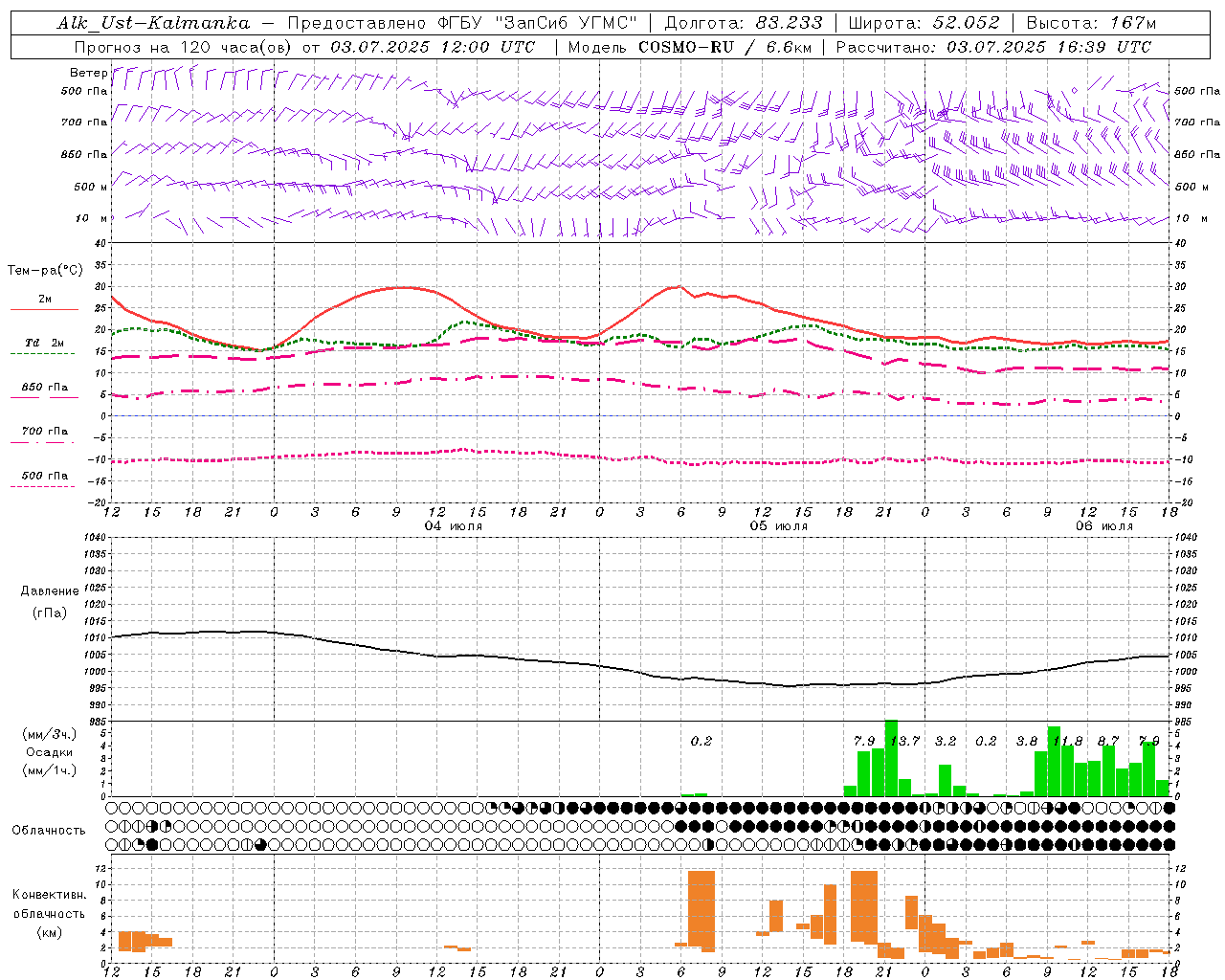Screen dimensions: 1225x980
Task: Click the precipitation value 3.2
Action: (946, 742)
